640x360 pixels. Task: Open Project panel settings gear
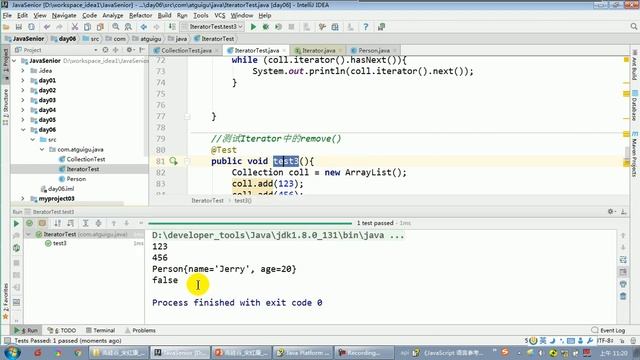coord(129,50)
